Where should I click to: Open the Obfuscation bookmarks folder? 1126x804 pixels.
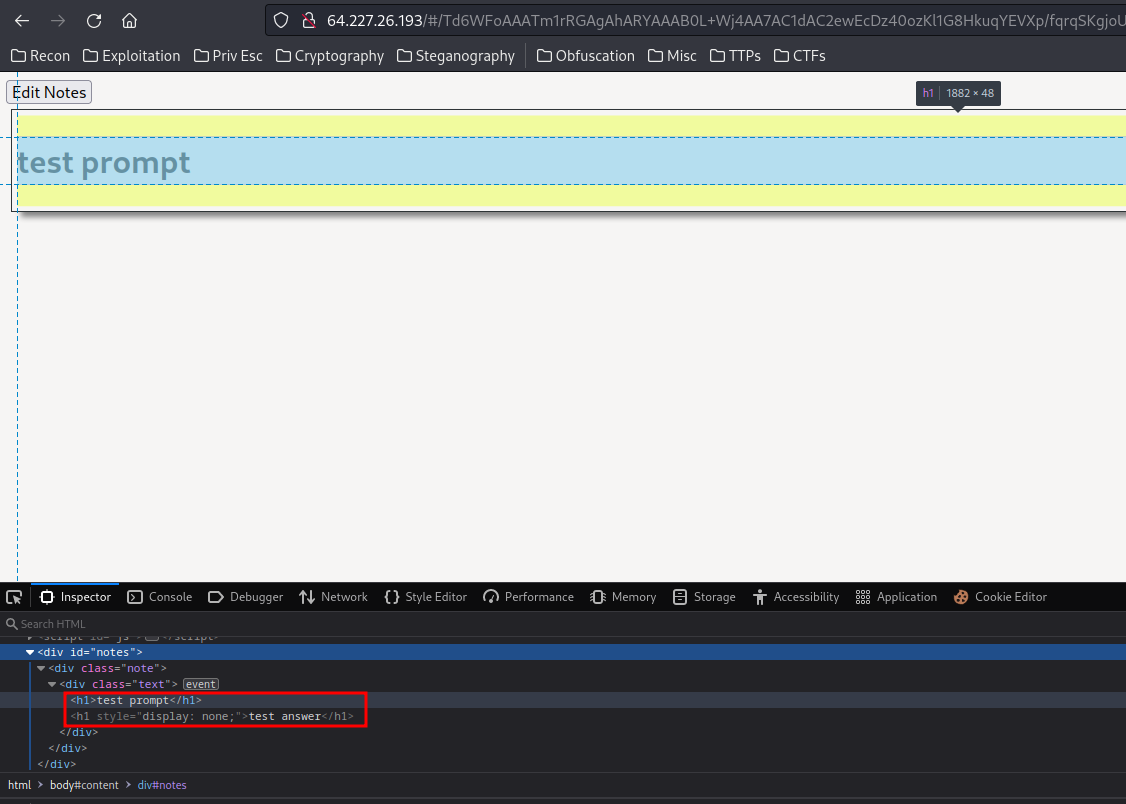click(x=586, y=56)
